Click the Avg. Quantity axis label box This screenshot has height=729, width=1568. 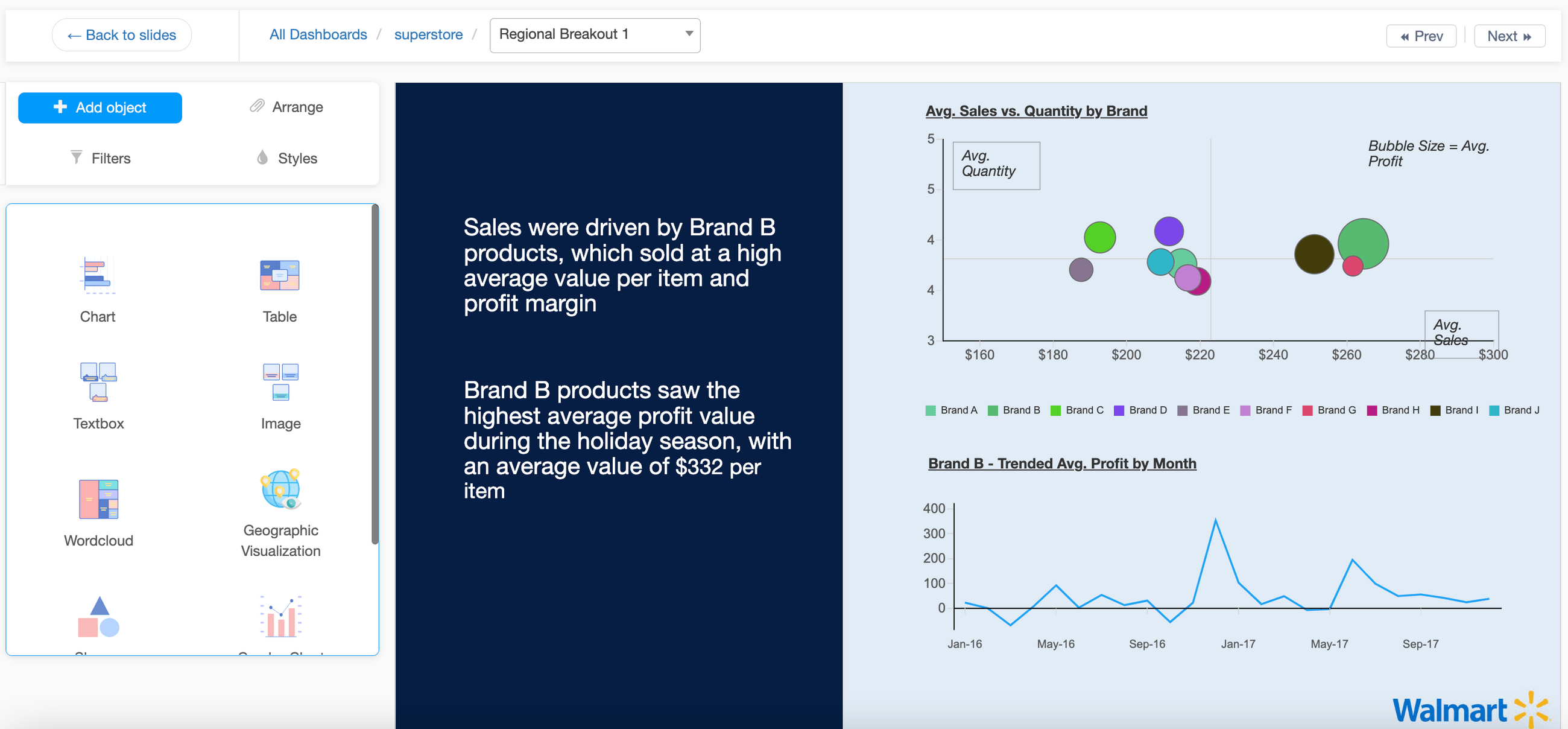click(x=996, y=165)
